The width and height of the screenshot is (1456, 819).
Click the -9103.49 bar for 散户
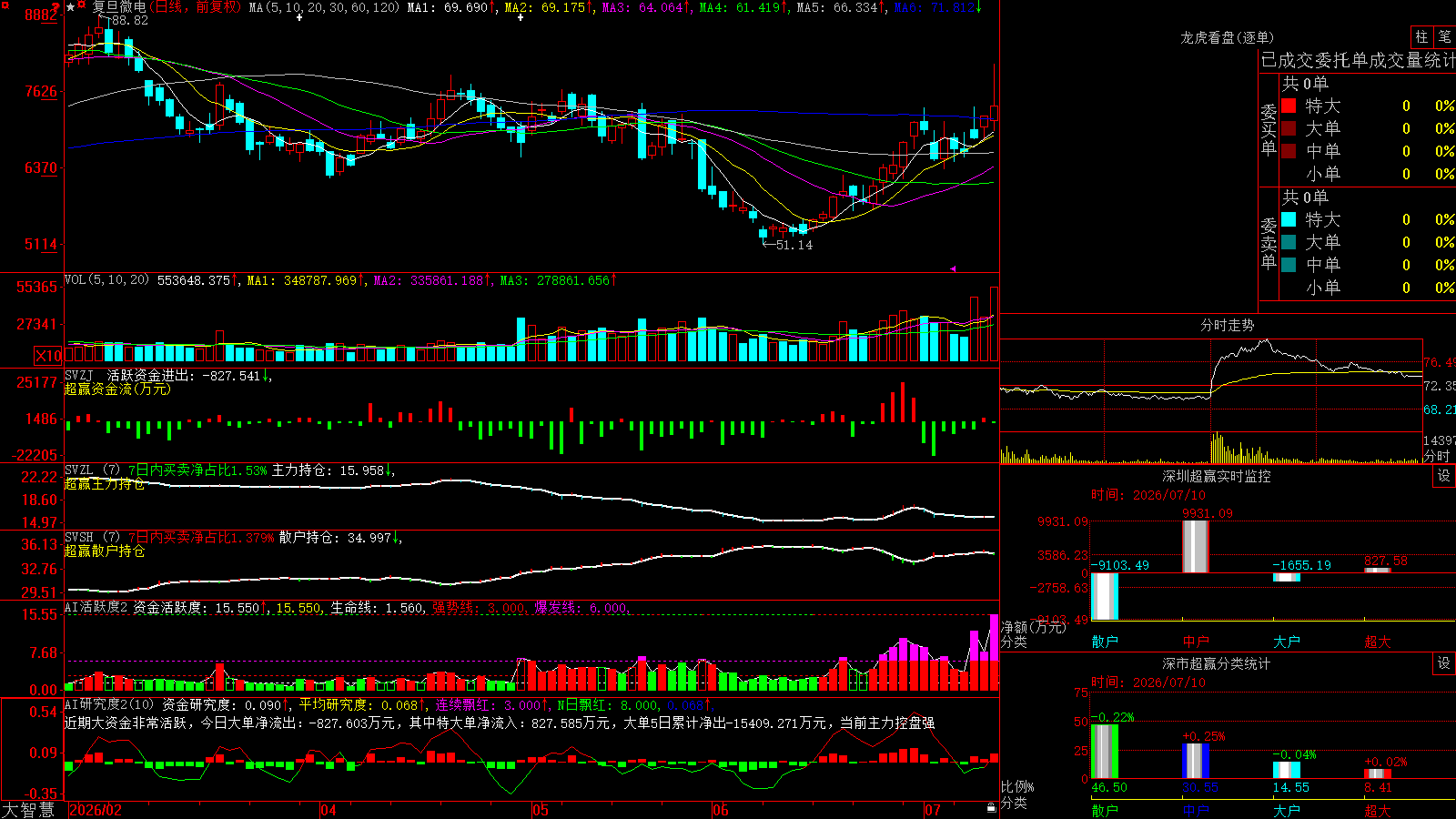(1105, 596)
